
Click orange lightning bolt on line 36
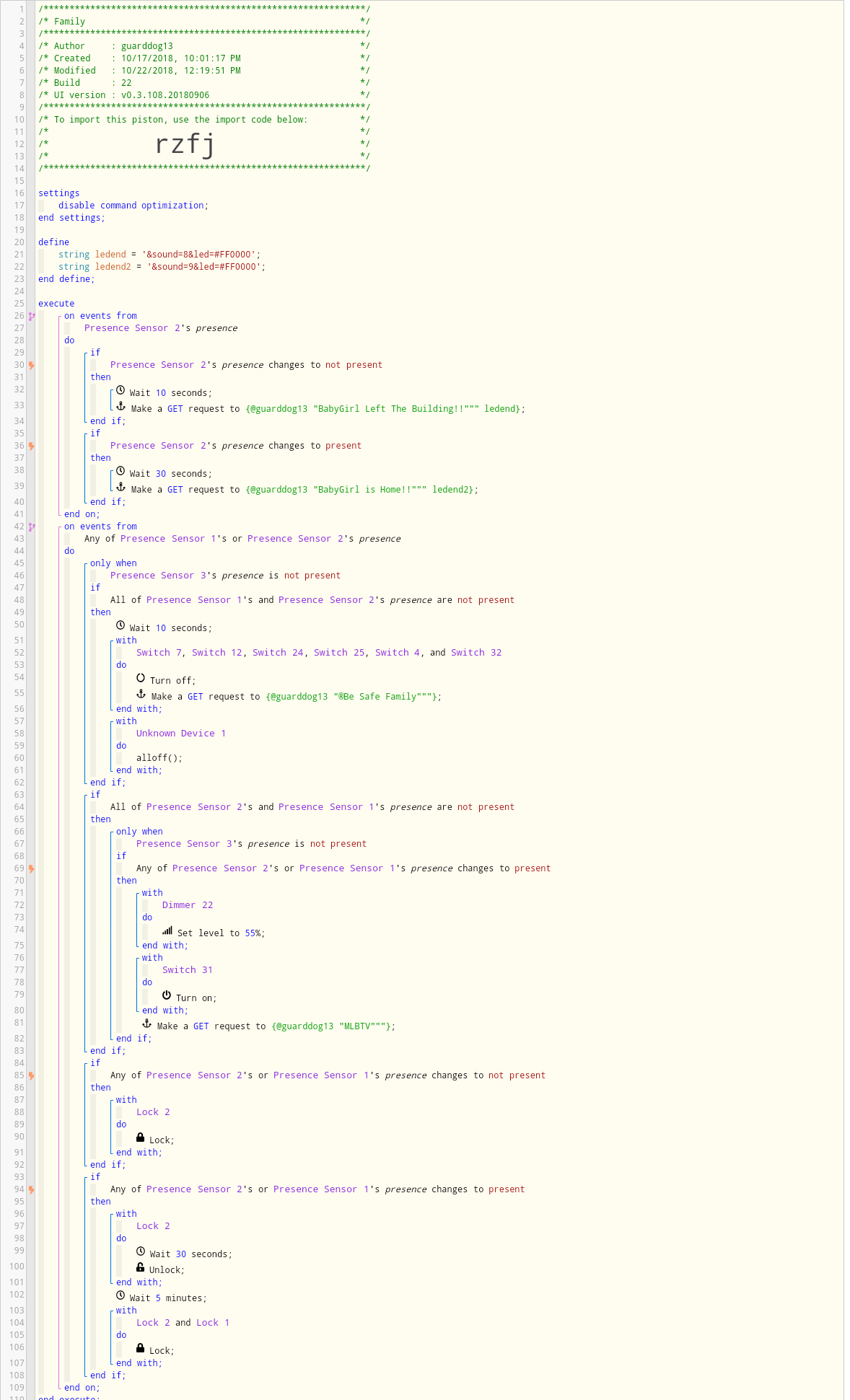coord(31,446)
